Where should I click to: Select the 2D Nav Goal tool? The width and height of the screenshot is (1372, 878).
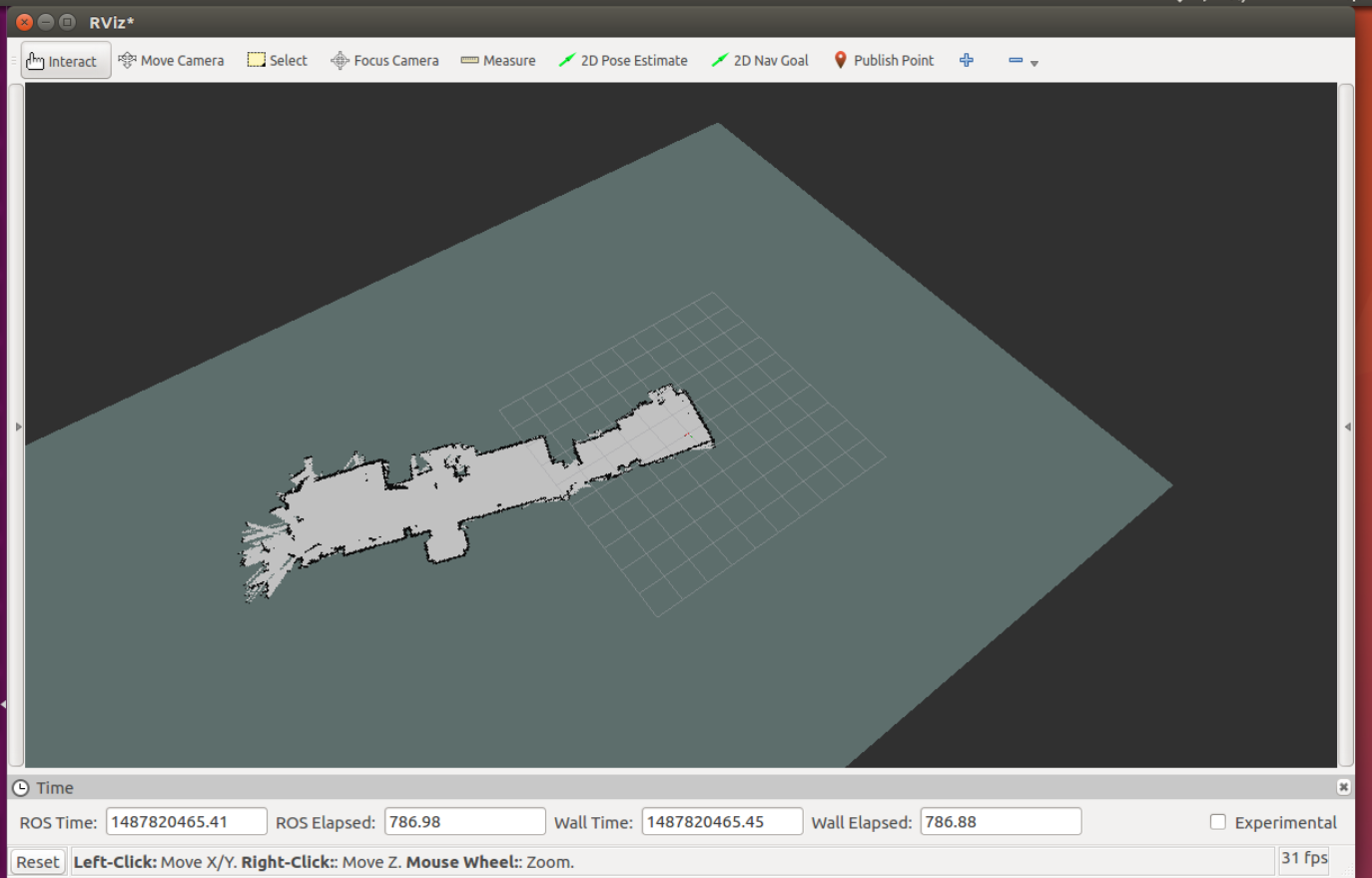pyautogui.click(x=760, y=61)
